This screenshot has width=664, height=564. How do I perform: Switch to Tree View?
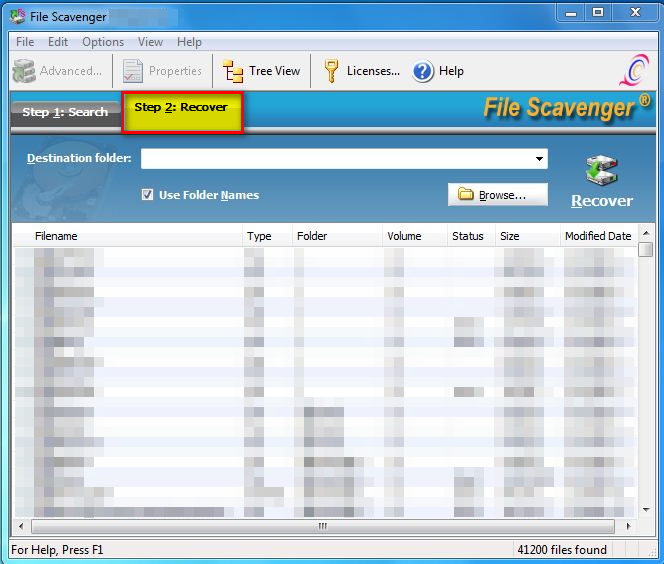point(261,71)
